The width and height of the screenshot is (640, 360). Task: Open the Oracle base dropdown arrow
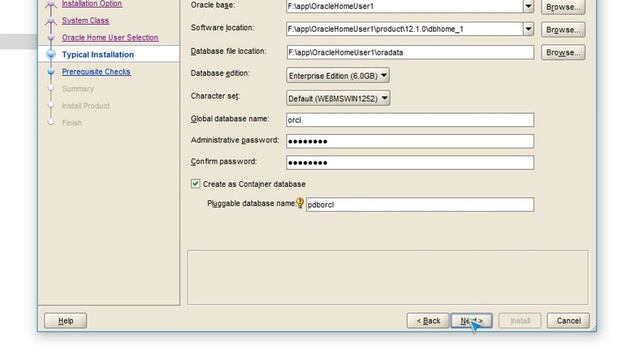528,6
